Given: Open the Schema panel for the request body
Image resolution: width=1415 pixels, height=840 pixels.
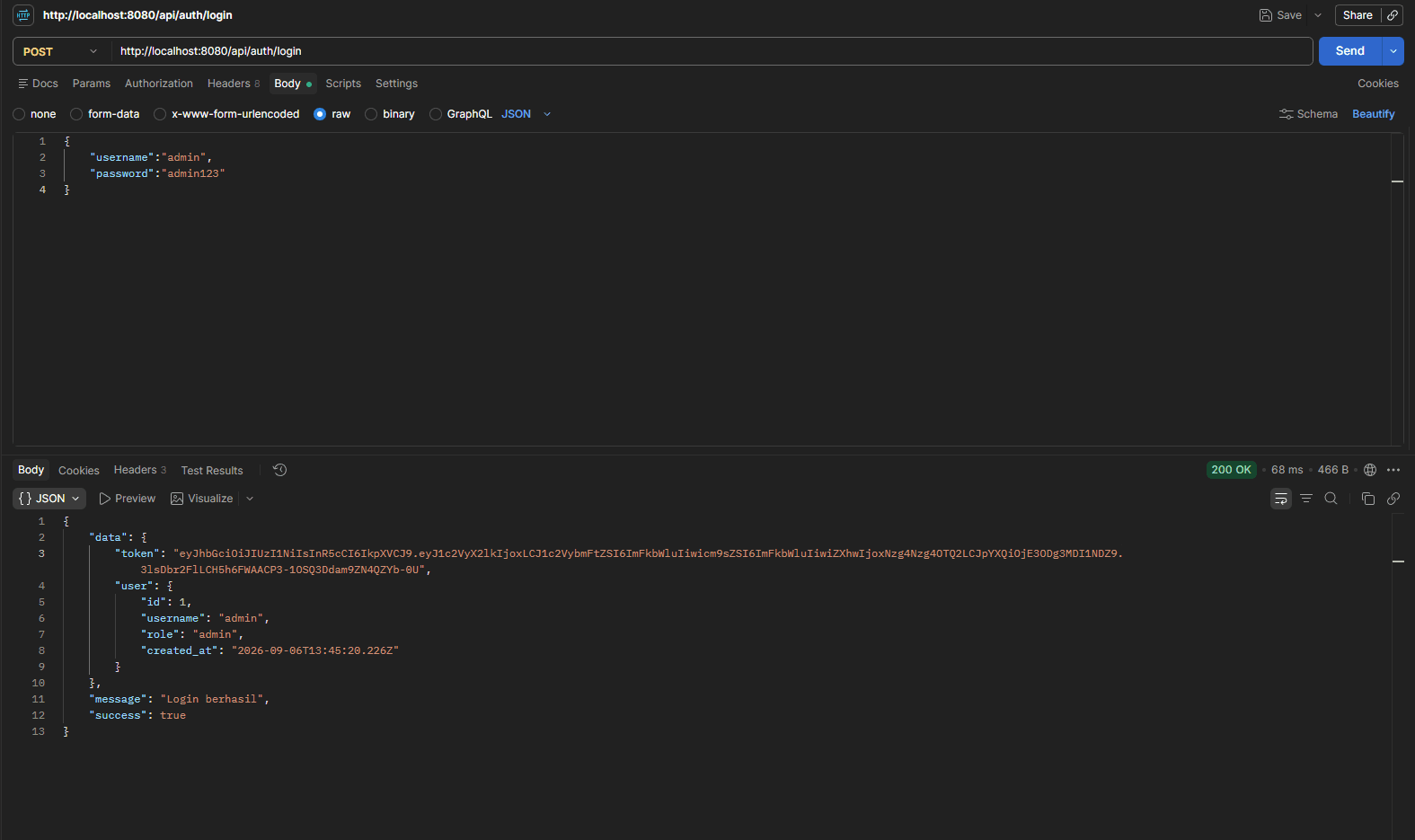Looking at the screenshot, I should click(x=1308, y=114).
